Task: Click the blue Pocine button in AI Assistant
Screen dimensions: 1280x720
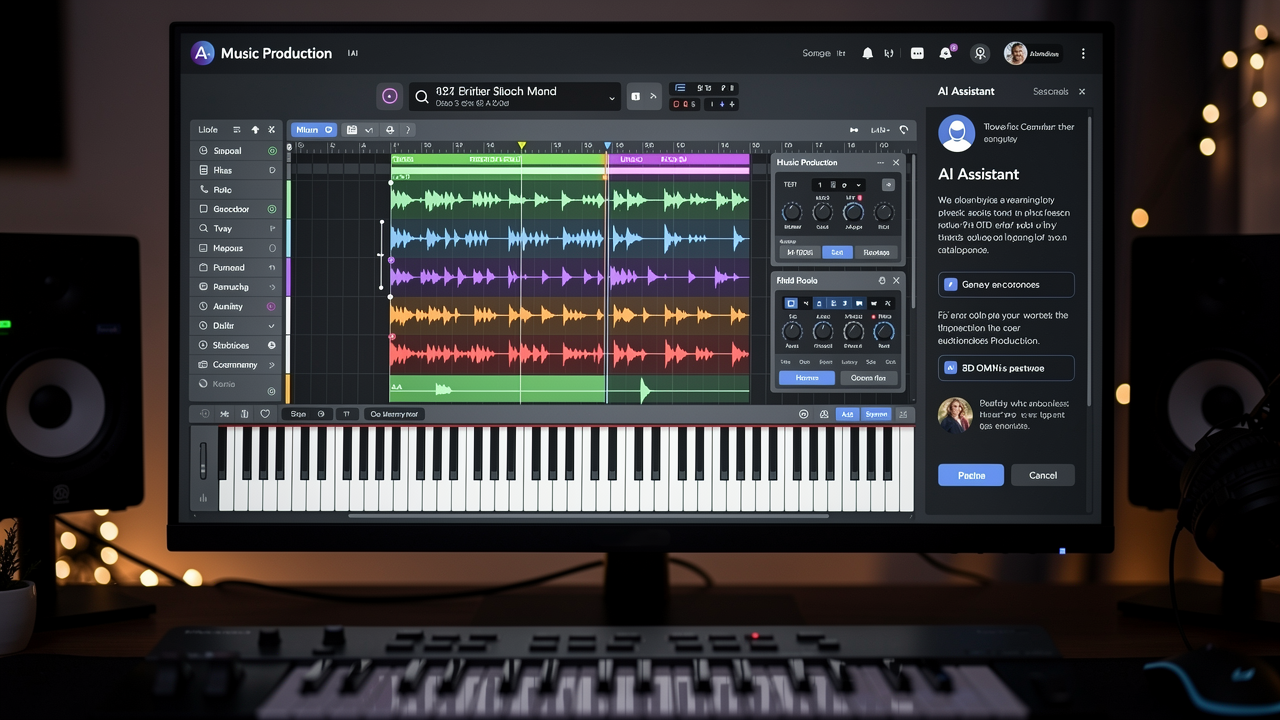Action: coord(971,475)
